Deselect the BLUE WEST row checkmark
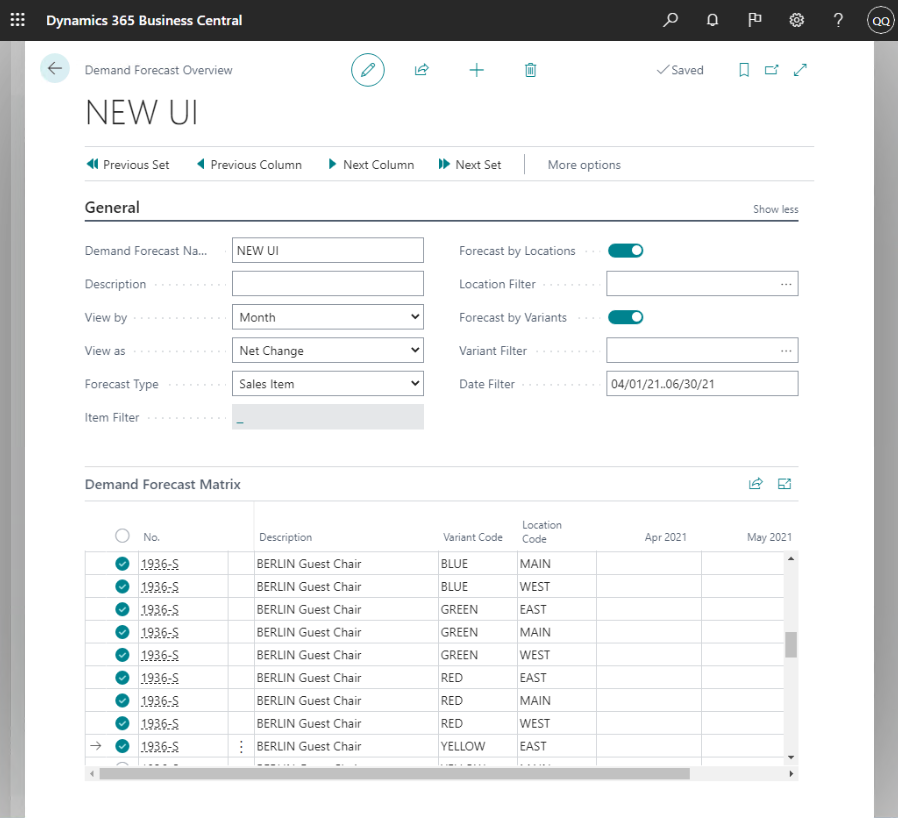Image resolution: width=898 pixels, height=819 pixels. pyautogui.click(x=122, y=586)
